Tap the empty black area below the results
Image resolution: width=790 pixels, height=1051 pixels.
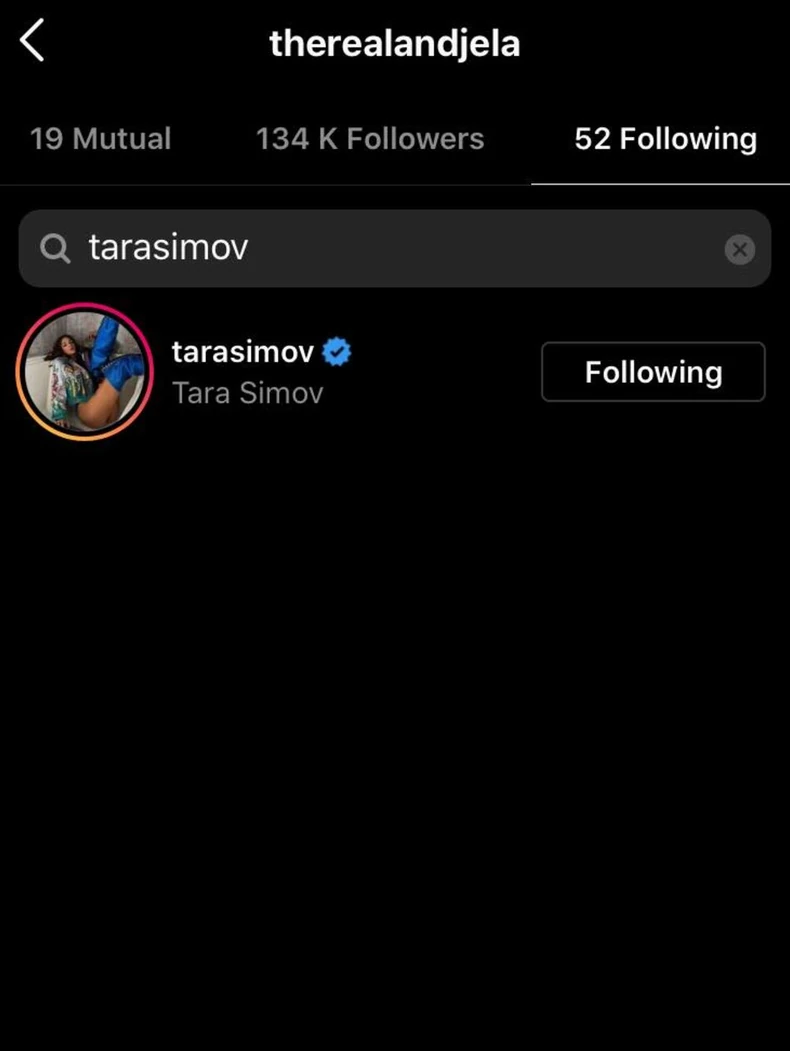coord(395,737)
